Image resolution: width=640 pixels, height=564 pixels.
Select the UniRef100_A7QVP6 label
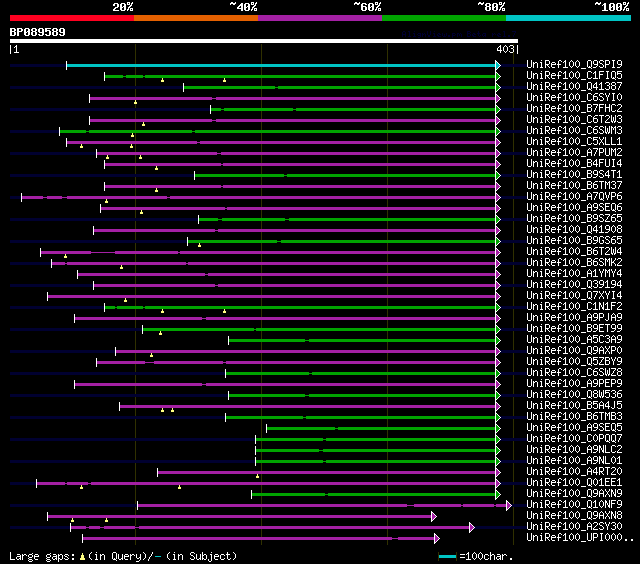click(574, 196)
